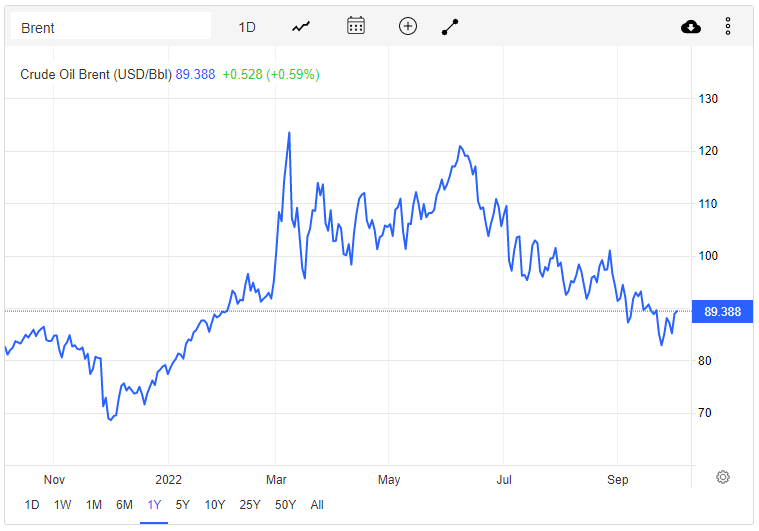Image resolution: width=759 pixels, height=531 pixels.
Task: Click the Mar date axis label
Action: coord(276,480)
